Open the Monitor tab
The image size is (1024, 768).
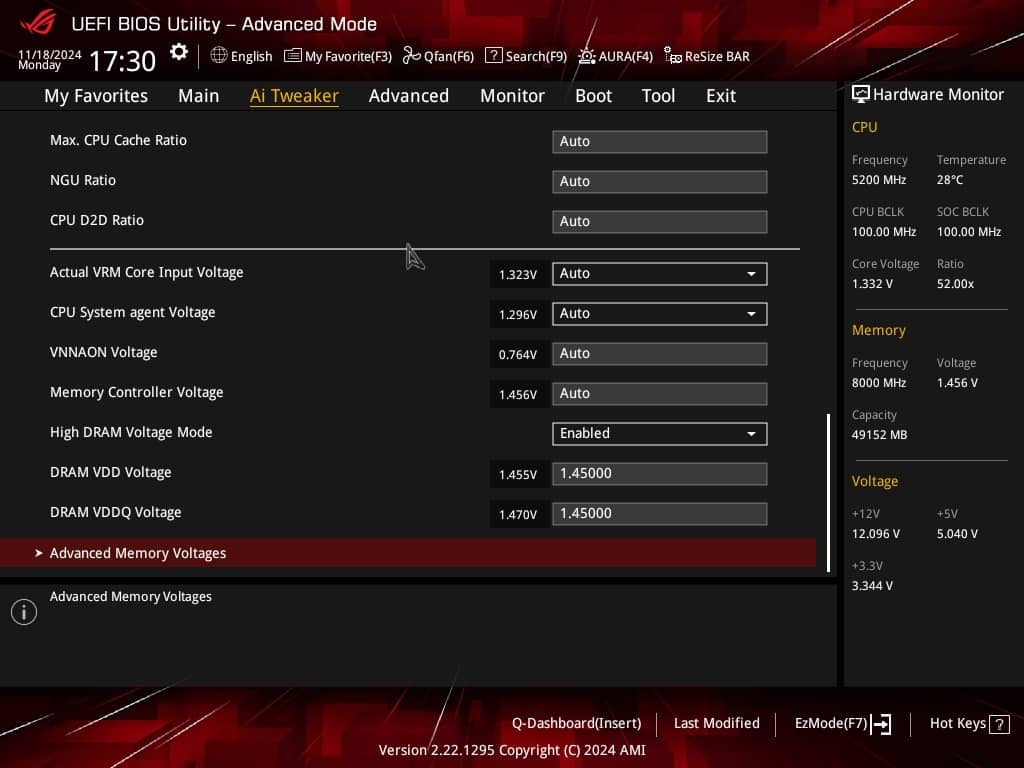[512, 96]
